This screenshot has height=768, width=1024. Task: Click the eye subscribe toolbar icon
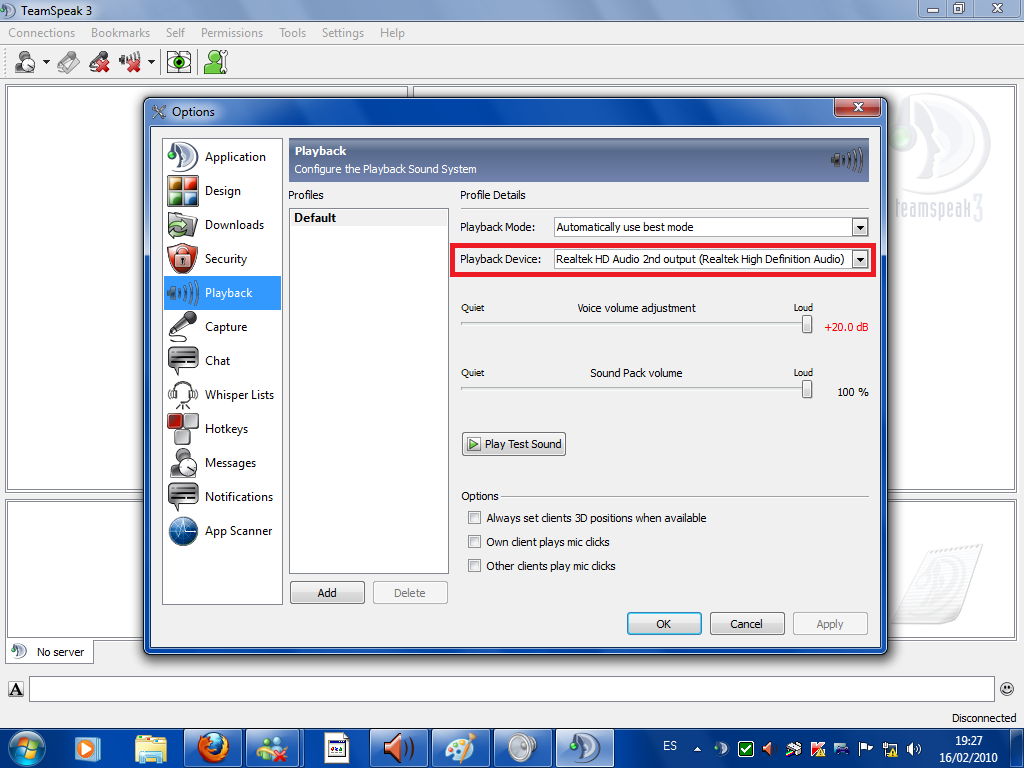(x=179, y=62)
